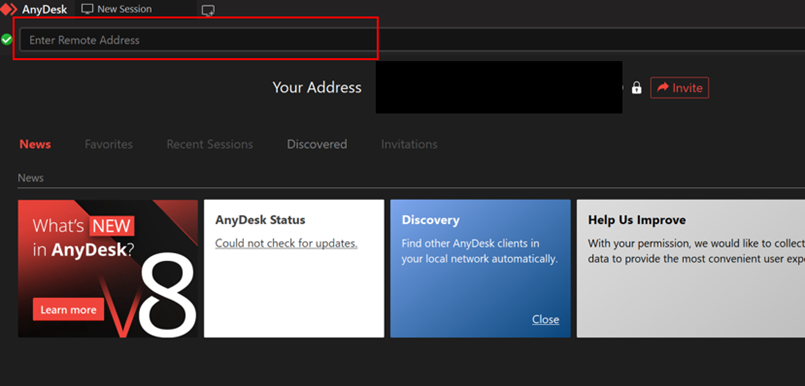Open the Discovered tab
The width and height of the screenshot is (805, 386).
point(317,144)
